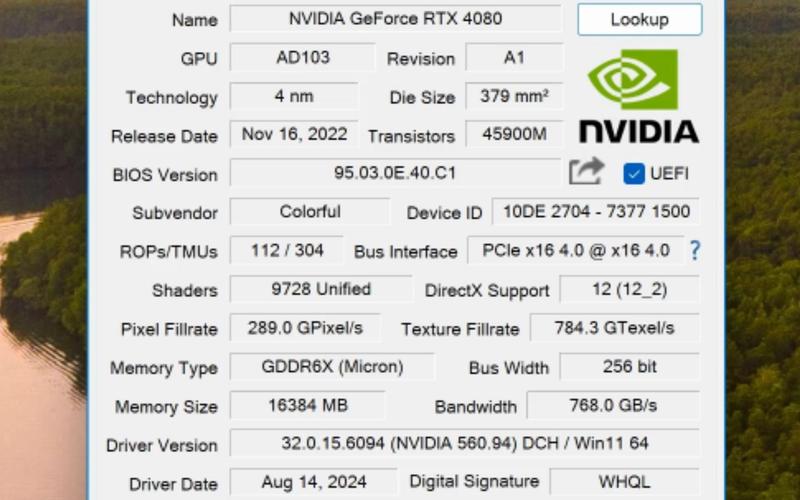This screenshot has width=800, height=500.
Task: Click the NVIDIA logo image
Action: click(x=638, y=98)
